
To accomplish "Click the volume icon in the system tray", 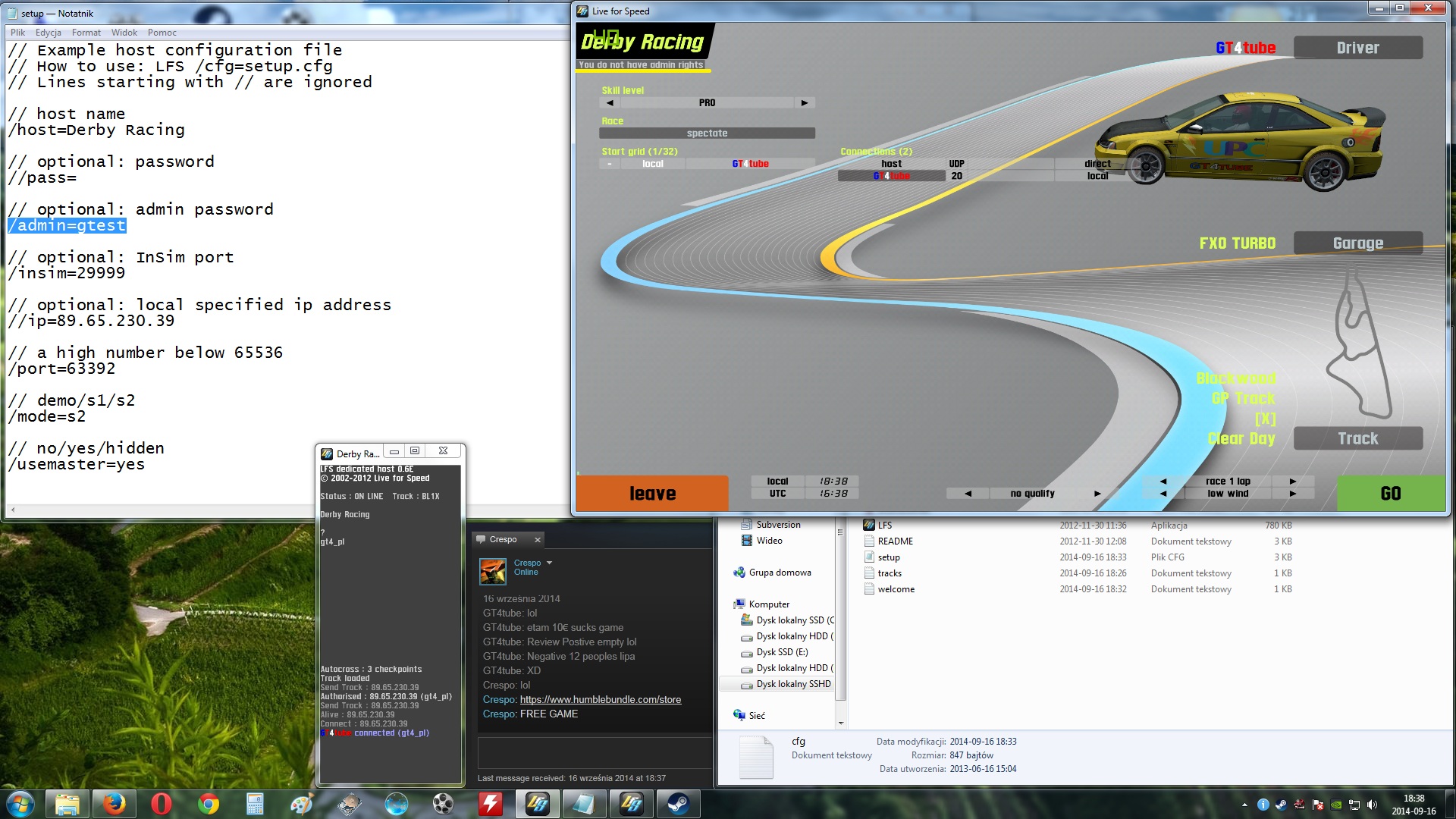I will pos(1372,805).
